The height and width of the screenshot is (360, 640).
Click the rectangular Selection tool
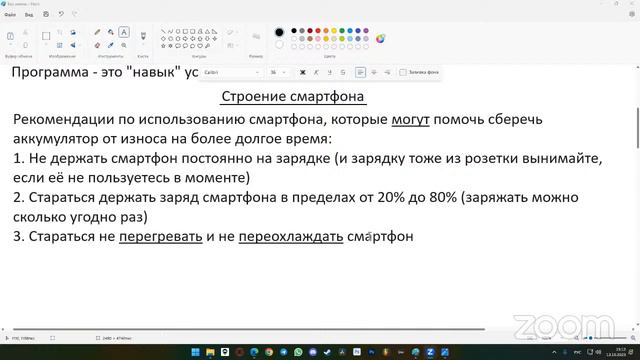46,36
